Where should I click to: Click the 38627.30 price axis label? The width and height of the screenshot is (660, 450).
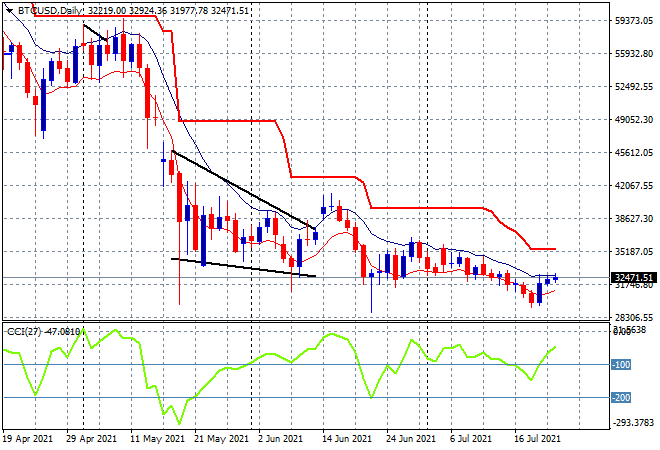pyautogui.click(x=634, y=218)
